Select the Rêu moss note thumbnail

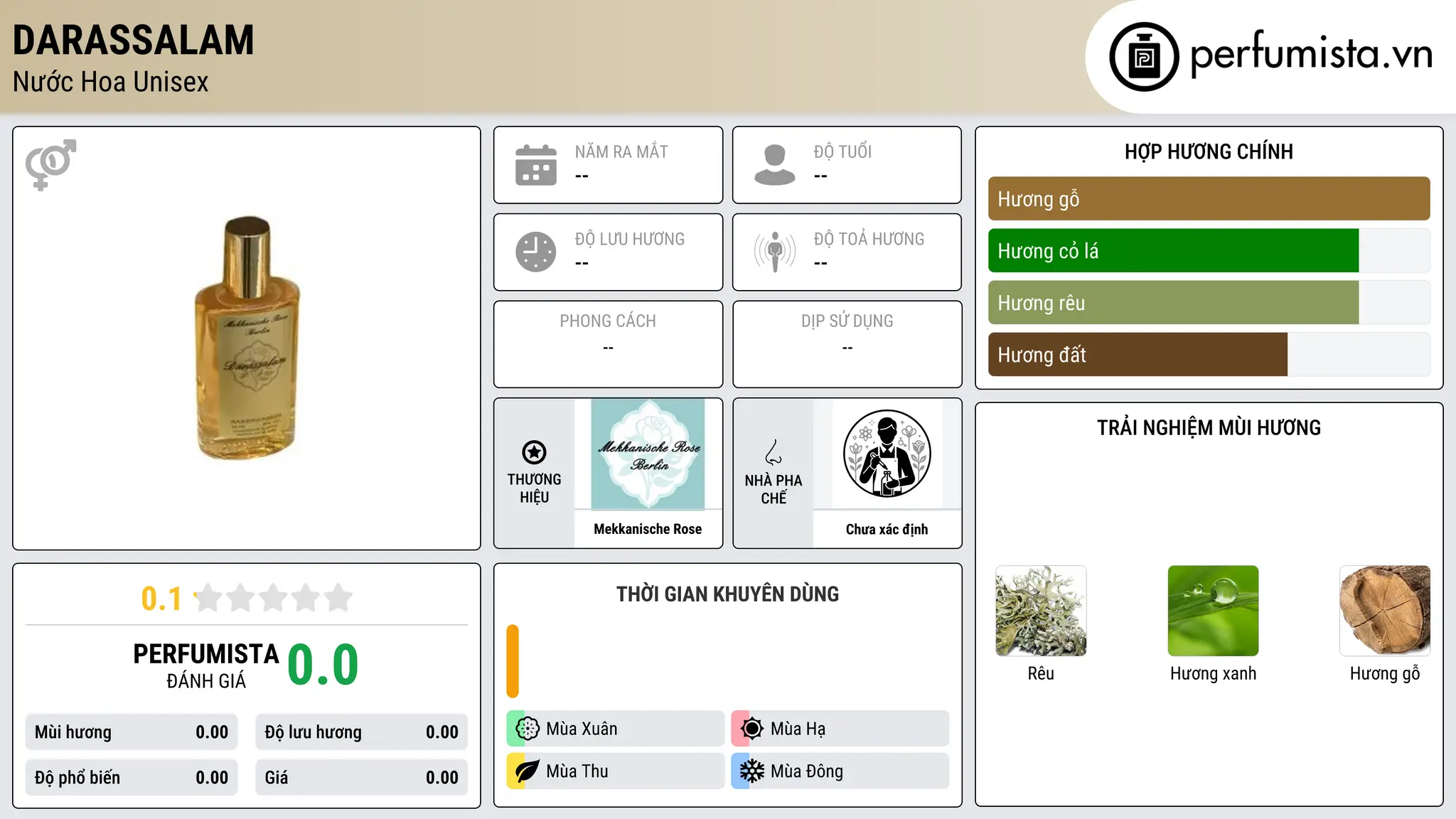[x=1041, y=611]
